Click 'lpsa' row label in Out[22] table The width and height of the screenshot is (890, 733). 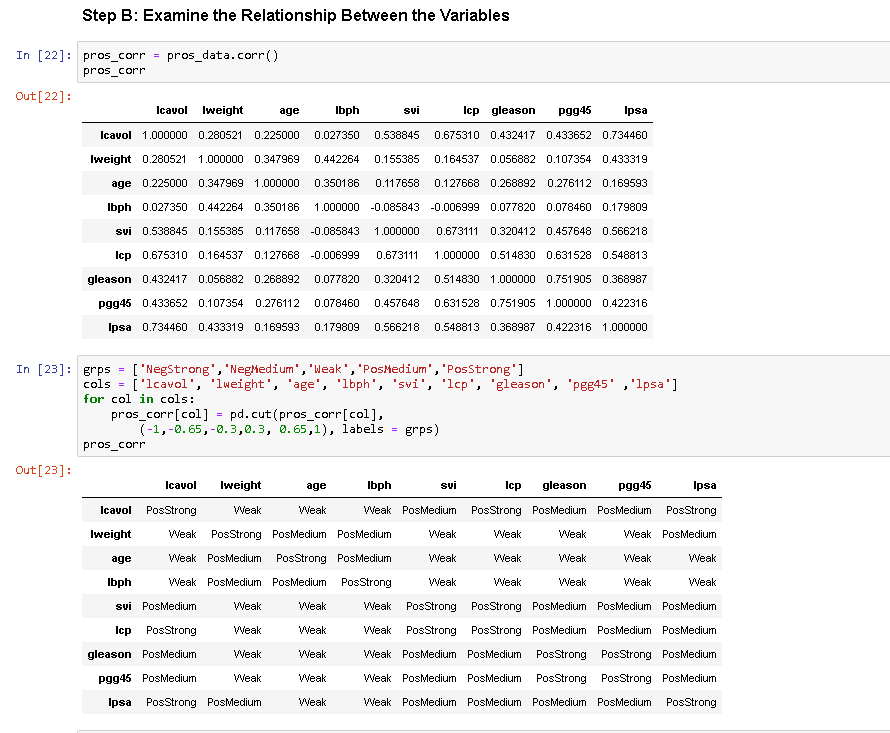click(x=120, y=327)
